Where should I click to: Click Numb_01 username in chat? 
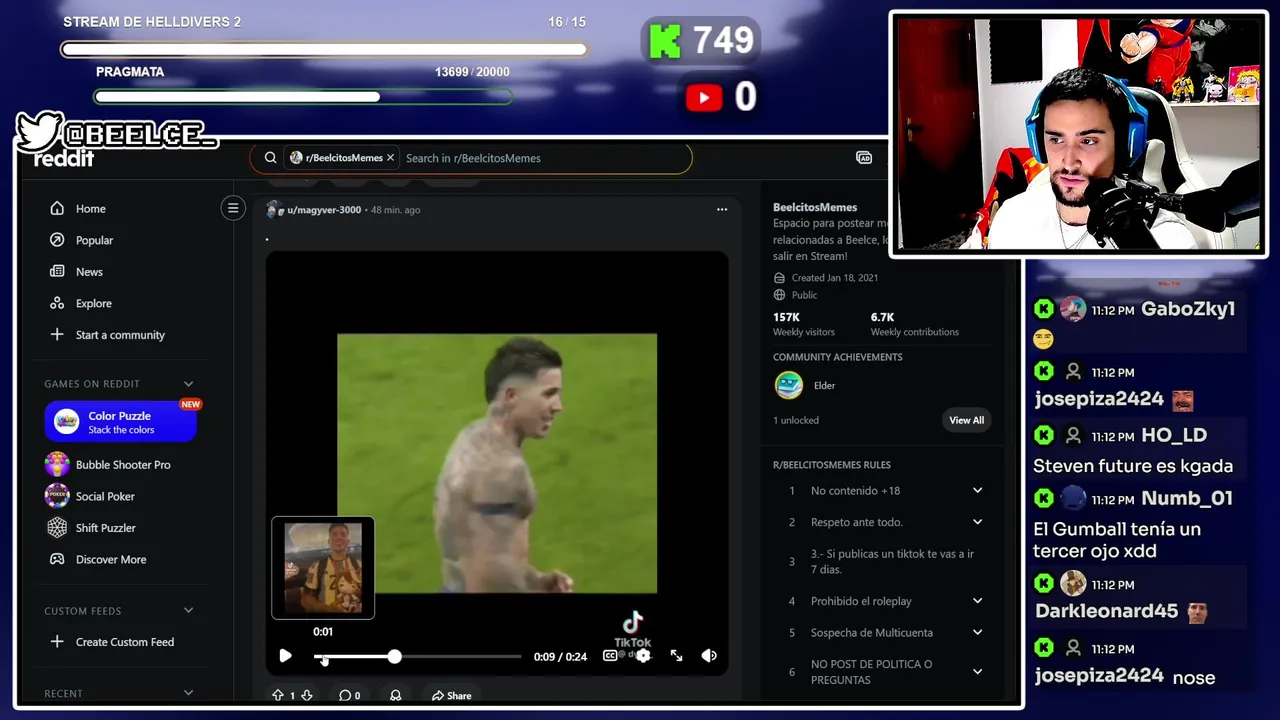[1187, 498]
